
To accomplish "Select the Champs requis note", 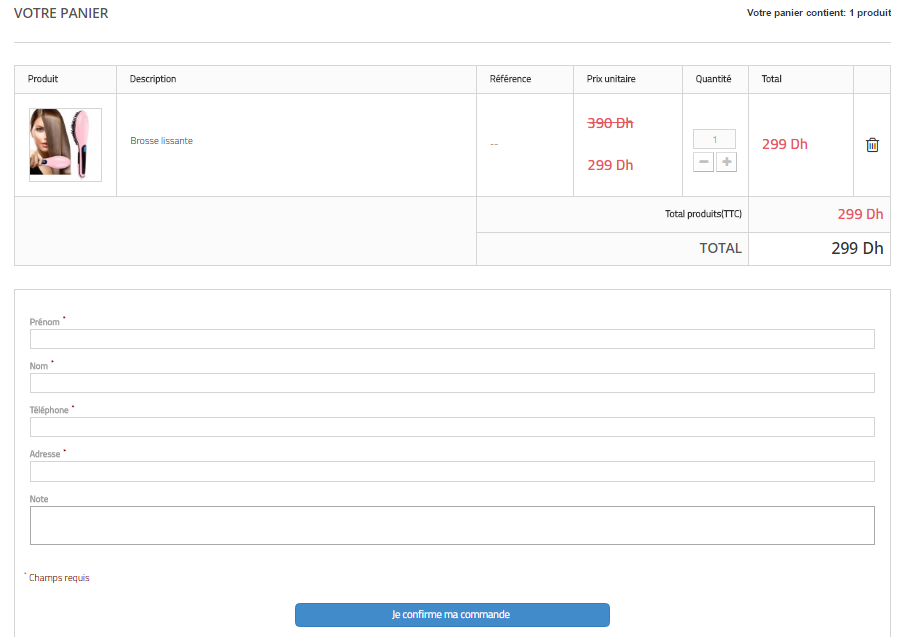I will click(59, 578).
